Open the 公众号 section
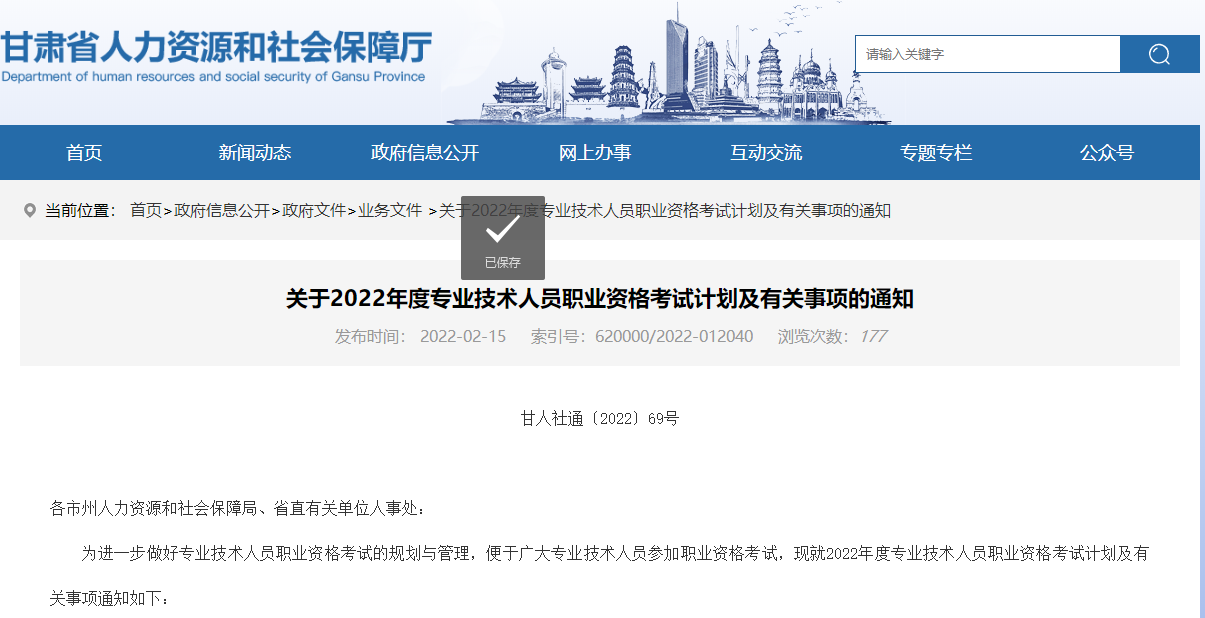Image resolution: width=1205 pixels, height=618 pixels. click(x=1107, y=152)
